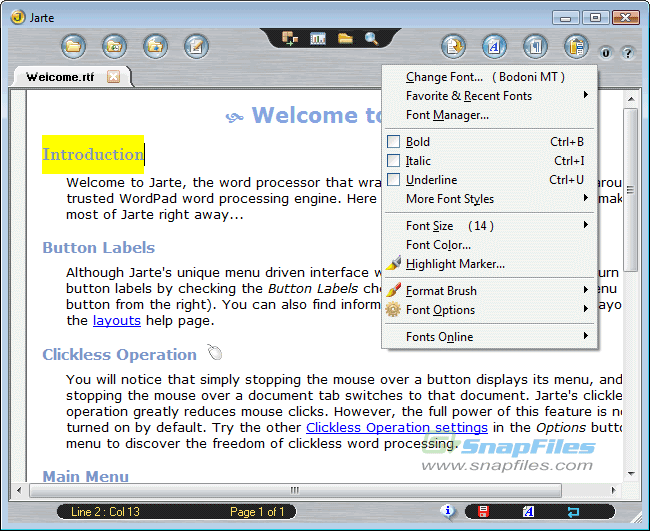Viewport: 650px width, 531px height.
Task: Click the vertical scrollbar up arrow
Action: [631, 99]
